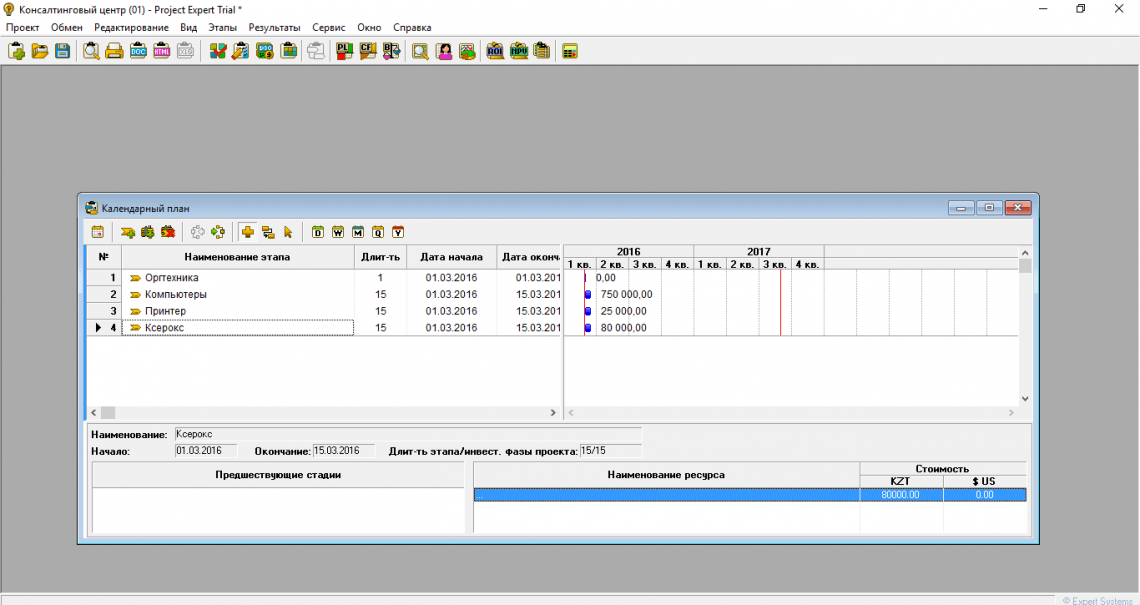Open the print preview magnifier icon
1140x605 pixels.
click(91, 51)
